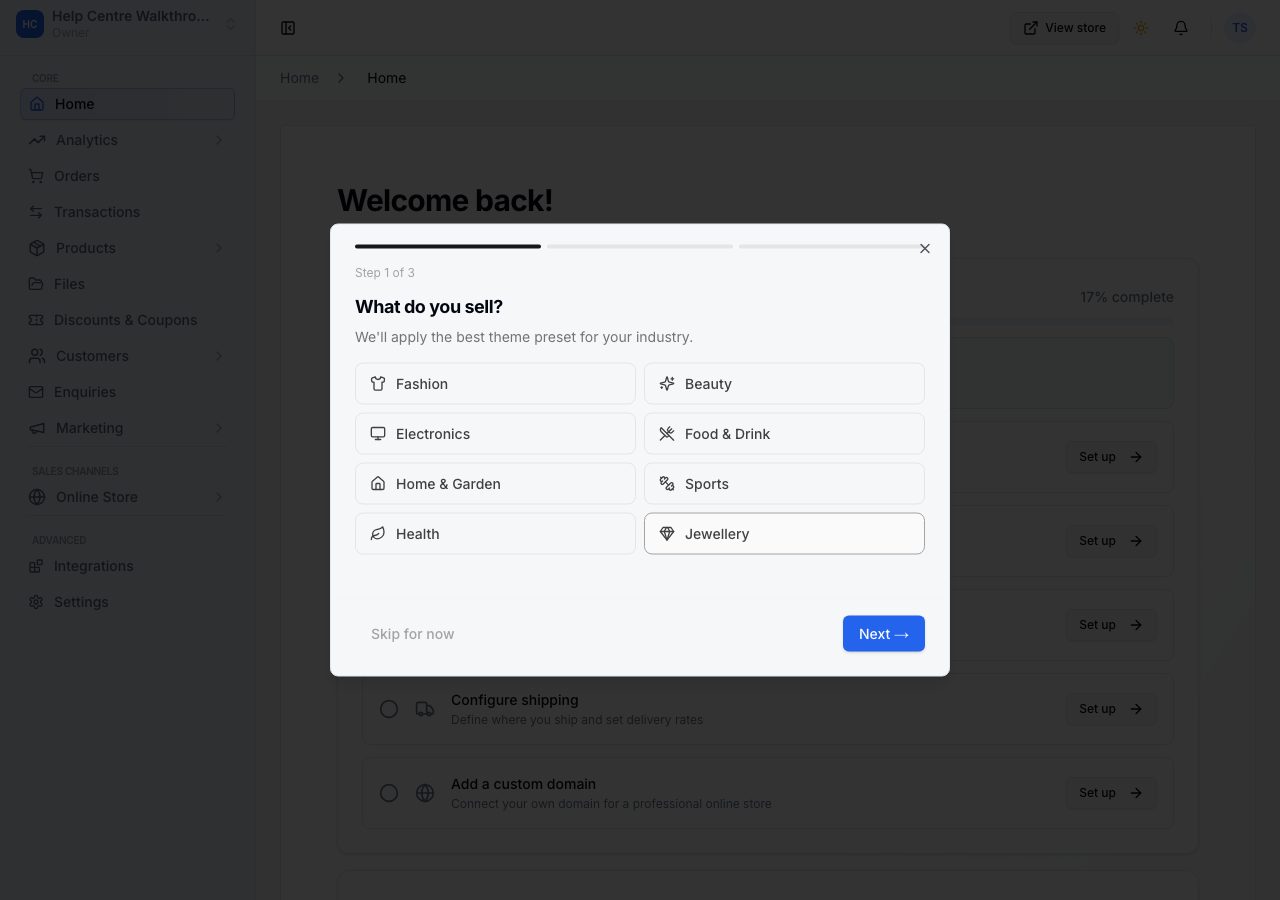Image resolution: width=1280 pixels, height=900 pixels.
Task: Click Set up for Configure shipping
Action: pos(1111,709)
